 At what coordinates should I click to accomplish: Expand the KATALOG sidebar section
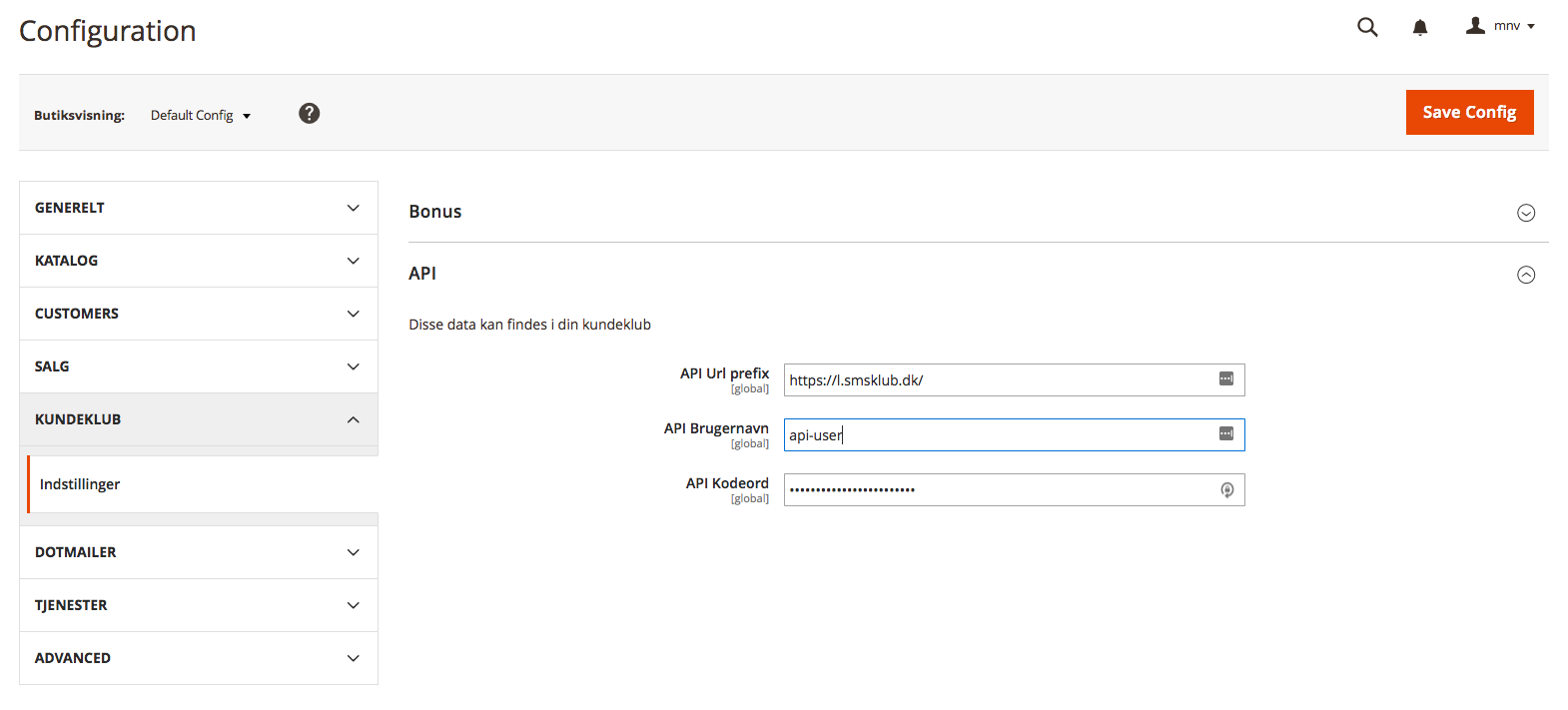[x=199, y=261]
